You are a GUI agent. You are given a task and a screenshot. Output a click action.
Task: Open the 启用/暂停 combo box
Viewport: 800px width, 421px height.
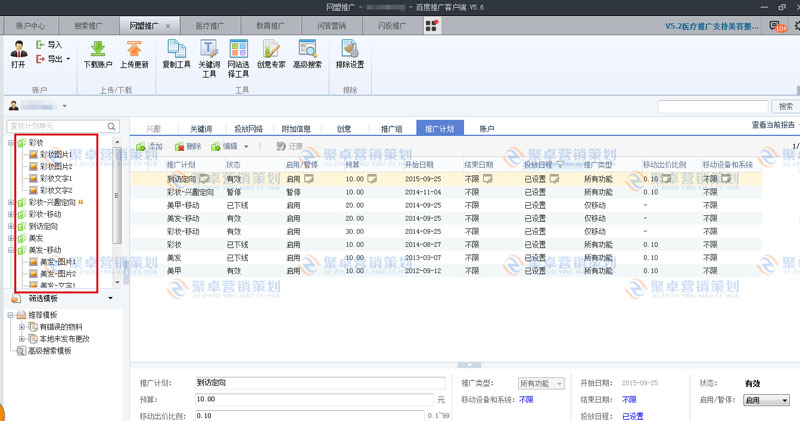(766, 400)
